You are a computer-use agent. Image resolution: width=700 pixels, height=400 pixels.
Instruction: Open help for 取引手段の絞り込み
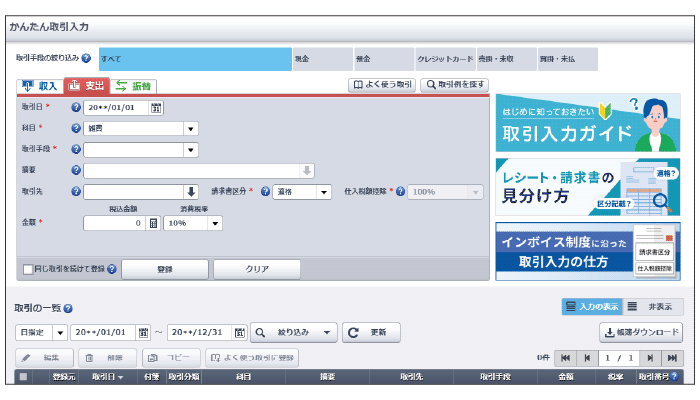(86, 58)
